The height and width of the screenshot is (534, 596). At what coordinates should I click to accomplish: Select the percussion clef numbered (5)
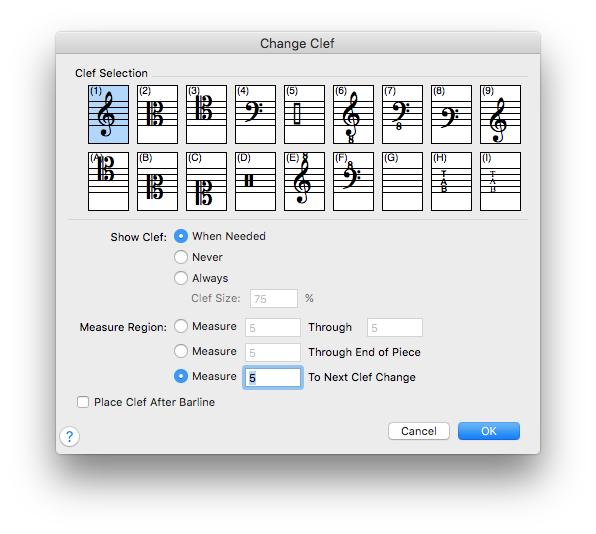click(304, 114)
